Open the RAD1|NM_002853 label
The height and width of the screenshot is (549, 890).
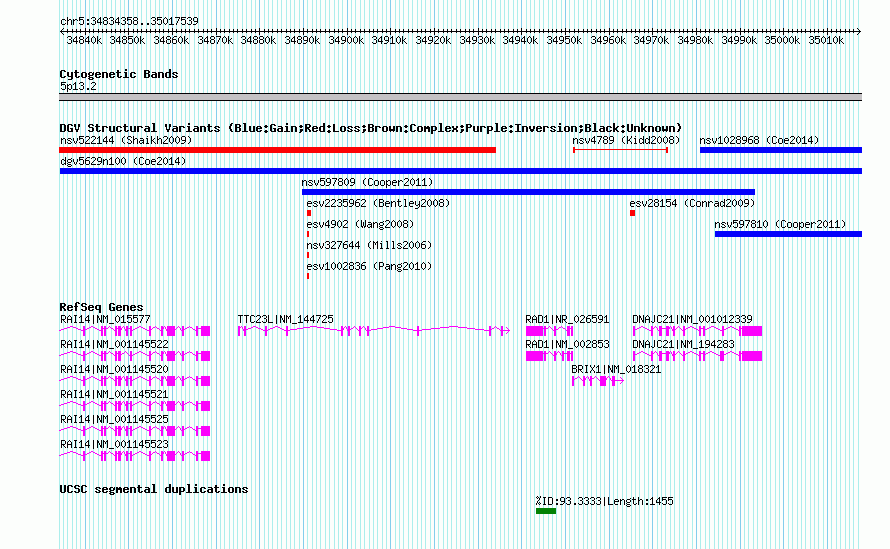(x=568, y=345)
